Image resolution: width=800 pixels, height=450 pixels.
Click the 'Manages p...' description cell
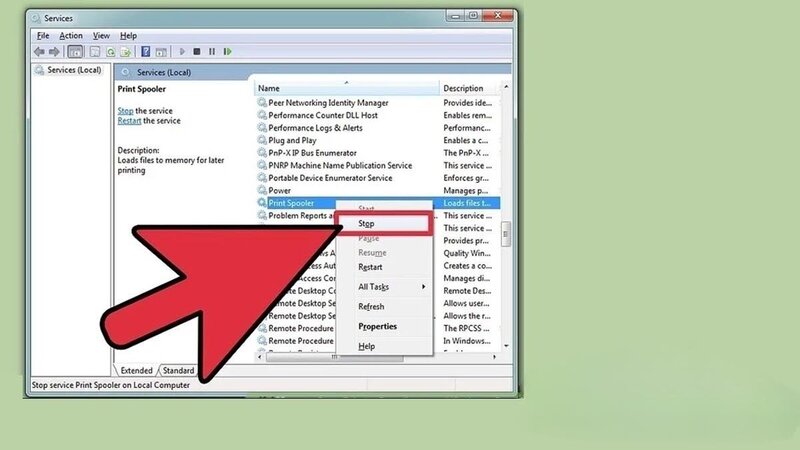(465, 190)
